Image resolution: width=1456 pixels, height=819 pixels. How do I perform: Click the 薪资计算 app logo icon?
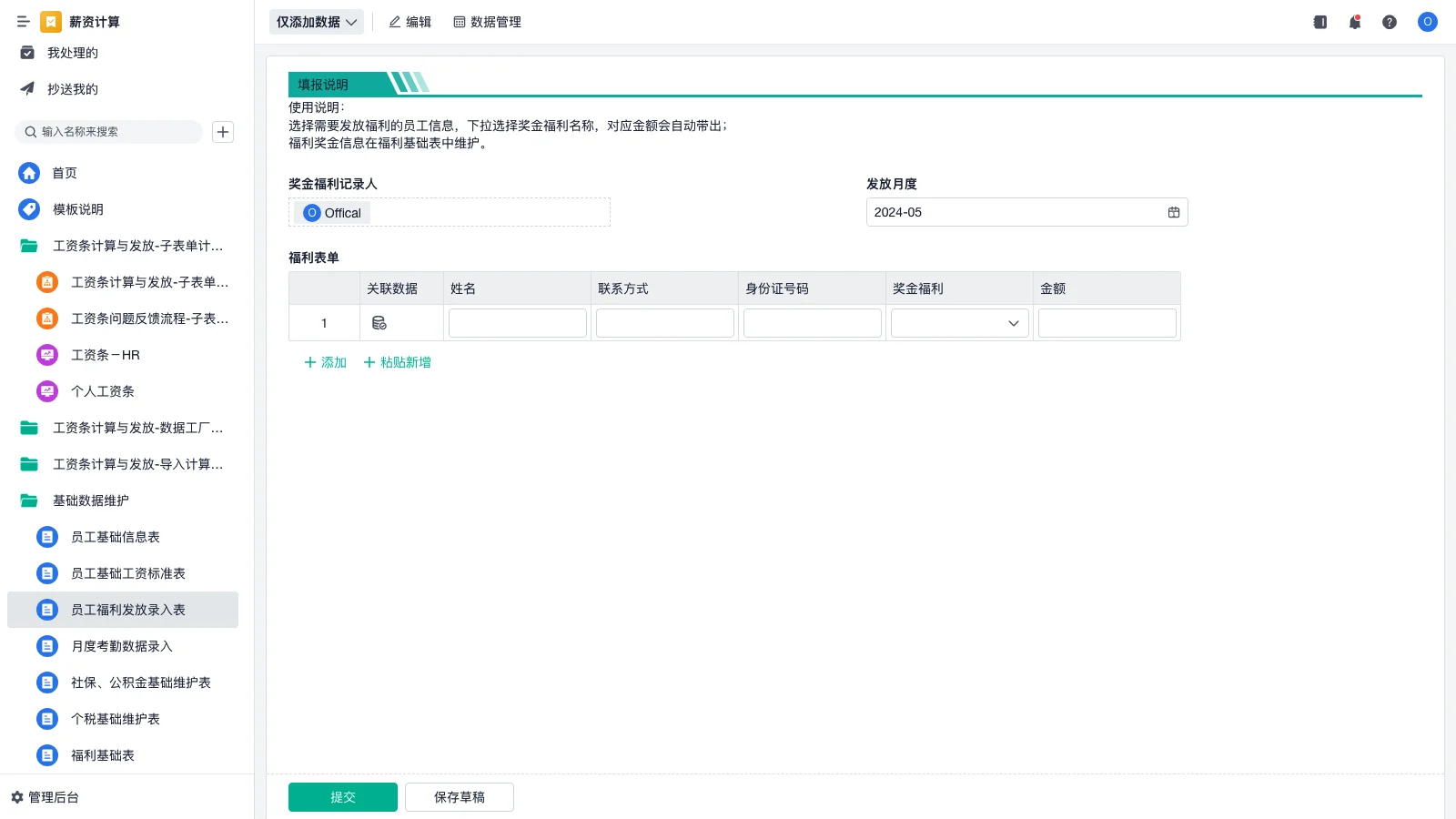(51, 22)
